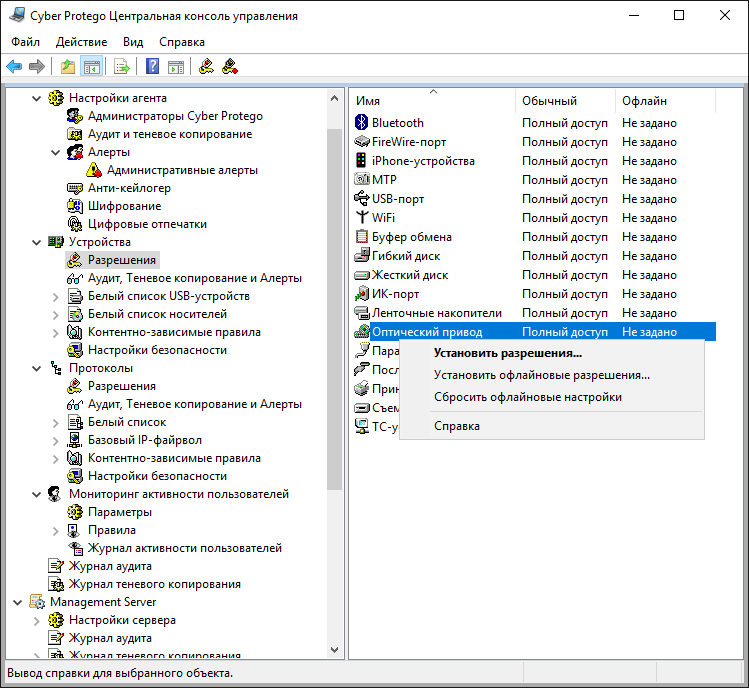Screen dimensions: 749x688
Task: Click the Up one level folder icon
Action: pyautogui.click(x=68, y=66)
